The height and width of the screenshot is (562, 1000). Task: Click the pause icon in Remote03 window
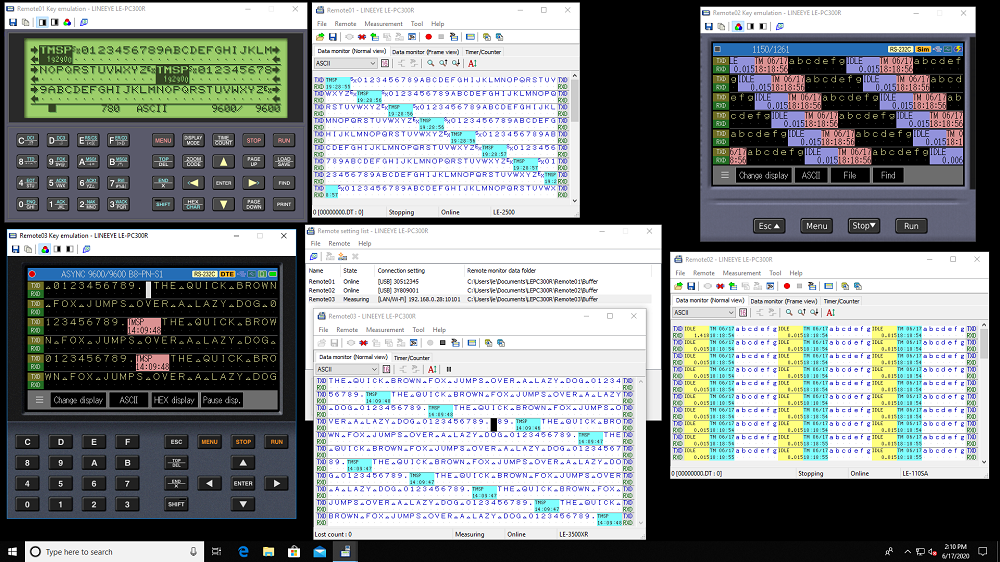(449, 369)
